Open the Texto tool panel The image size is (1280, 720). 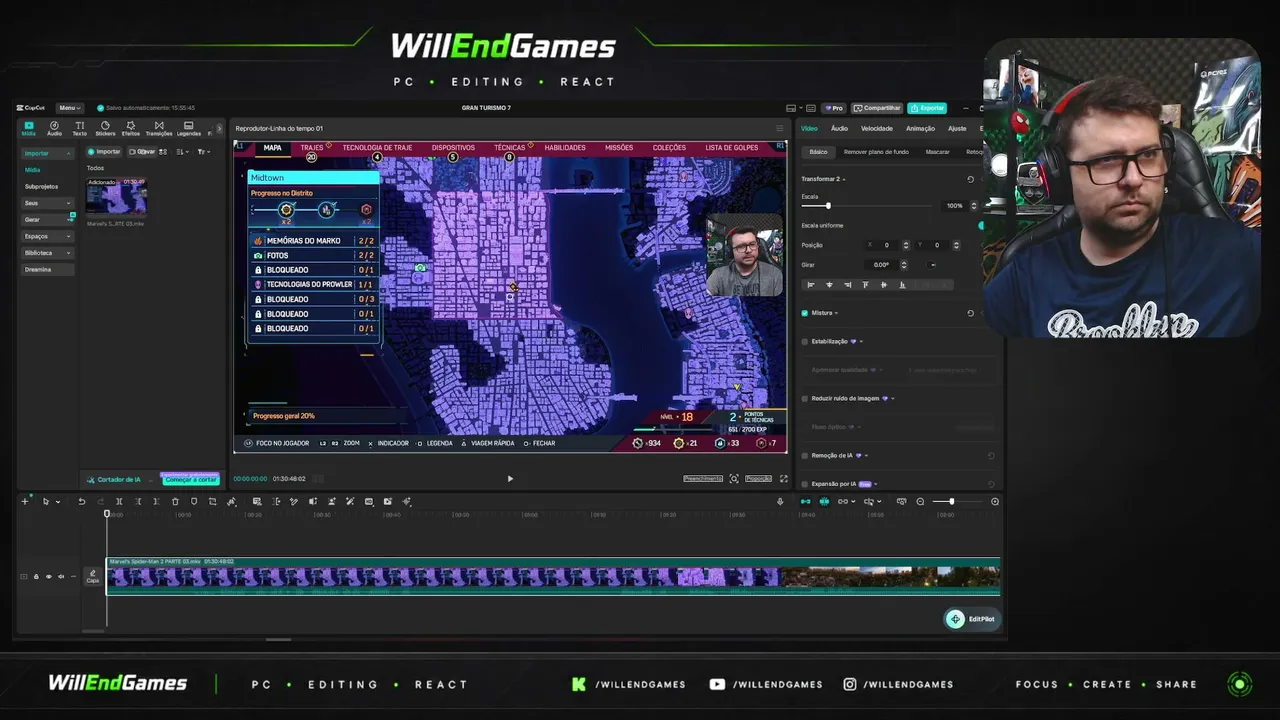[79, 128]
